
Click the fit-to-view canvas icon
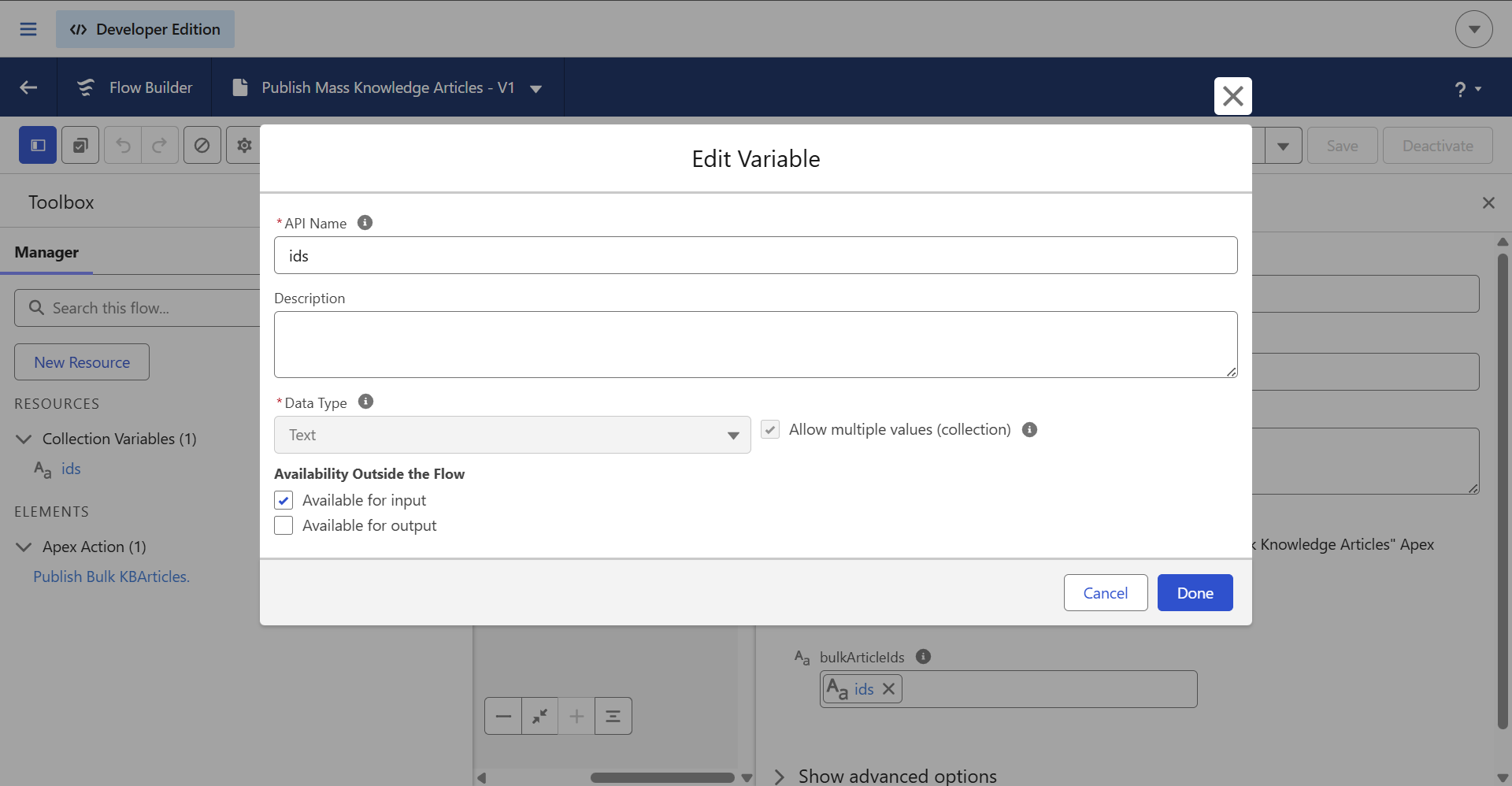[539, 716]
